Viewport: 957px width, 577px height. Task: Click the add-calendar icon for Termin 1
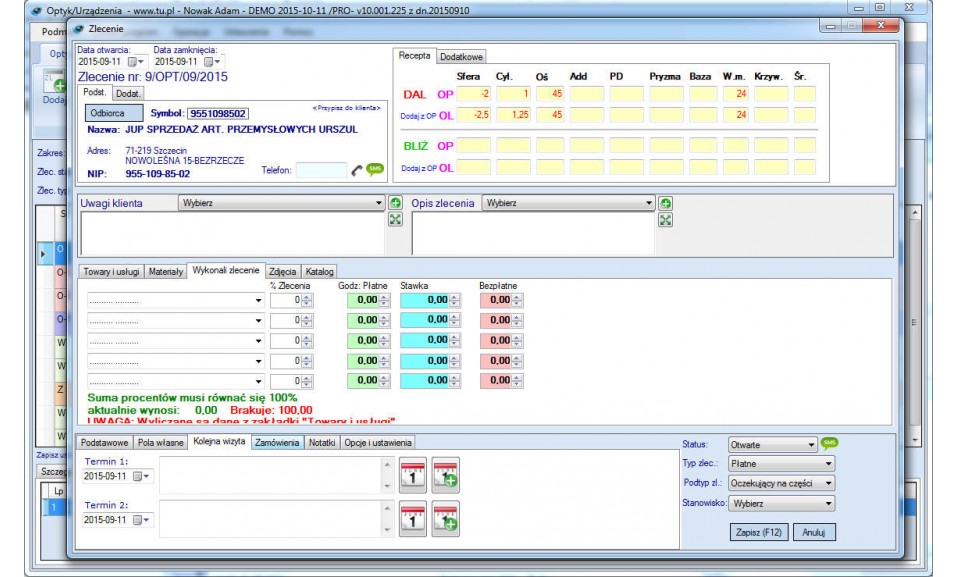445,473
